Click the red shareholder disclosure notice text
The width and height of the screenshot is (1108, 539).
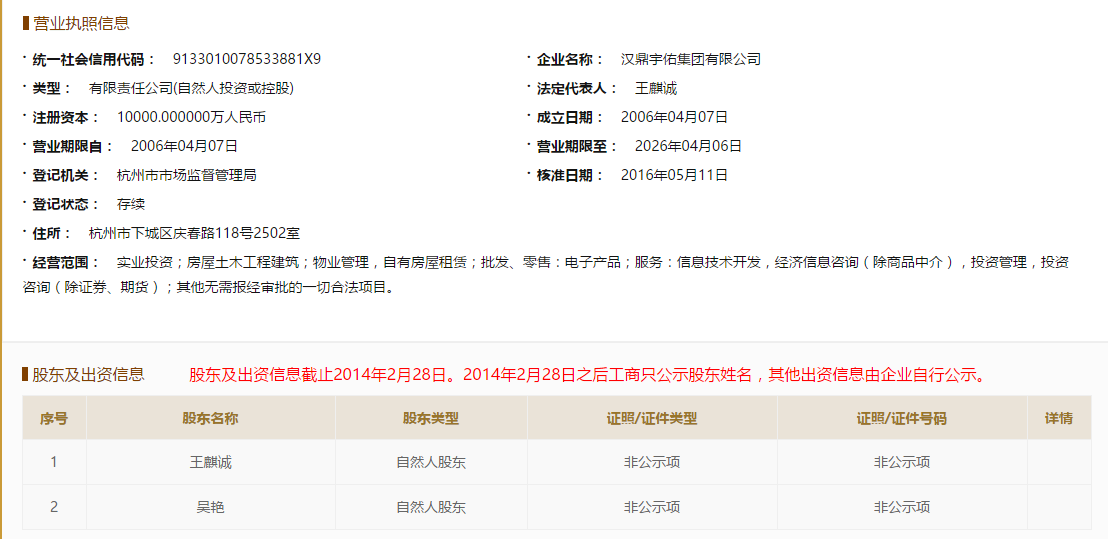point(588,374)
